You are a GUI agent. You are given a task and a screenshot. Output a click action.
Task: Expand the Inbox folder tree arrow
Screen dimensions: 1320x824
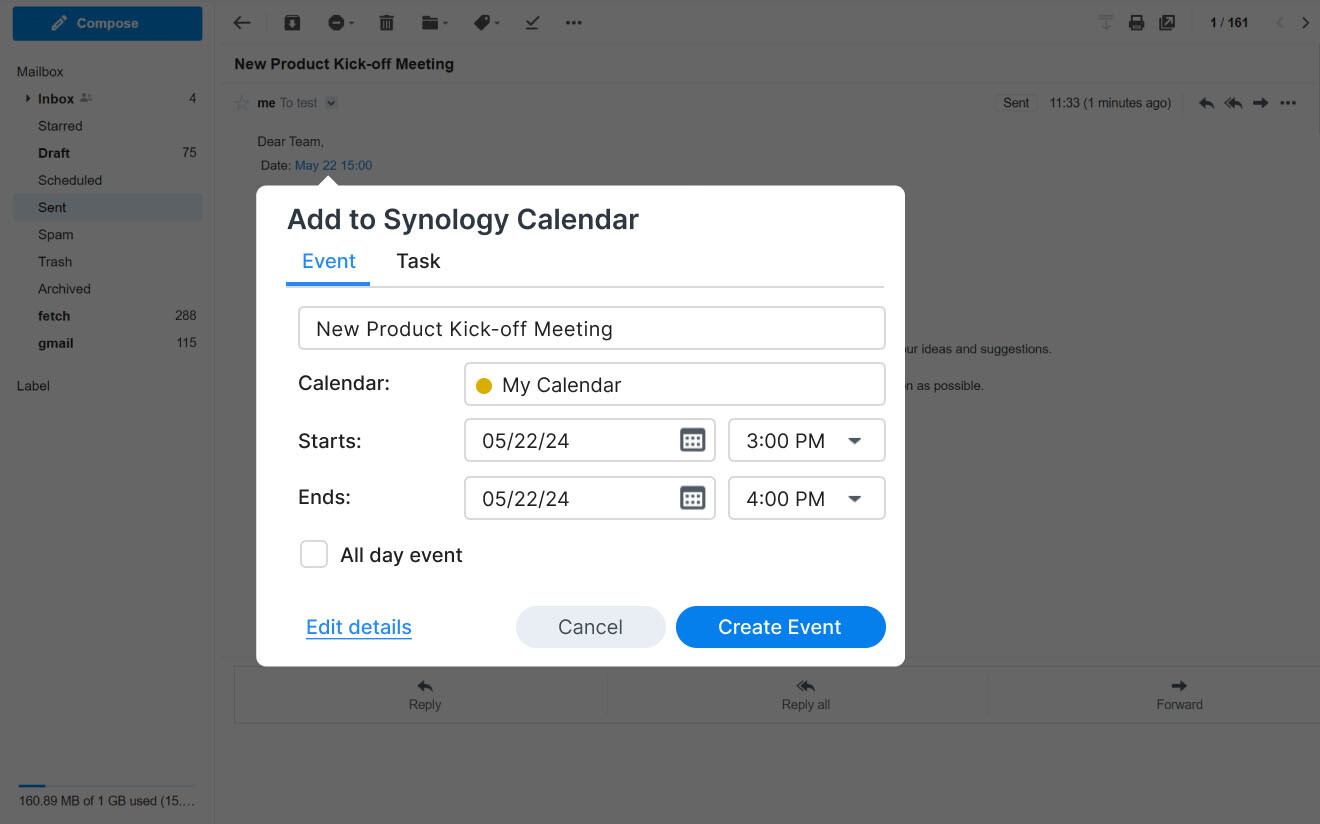coord(28,99)
